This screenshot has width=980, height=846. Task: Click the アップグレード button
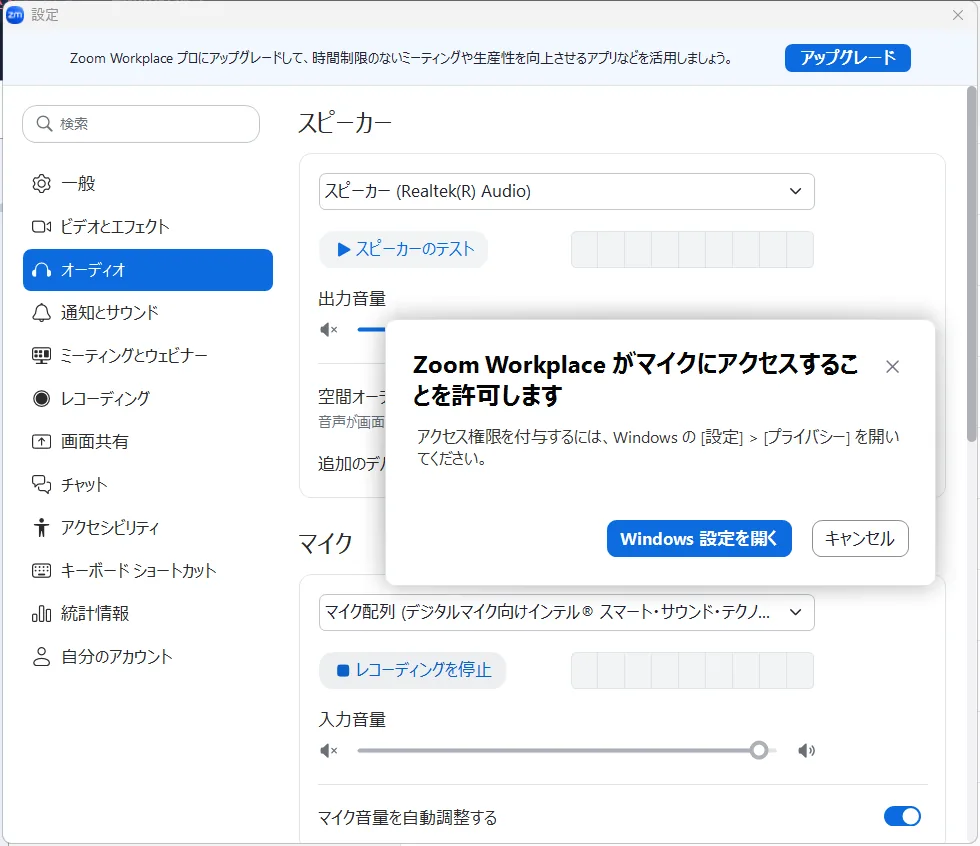click(x=848, y=58)
